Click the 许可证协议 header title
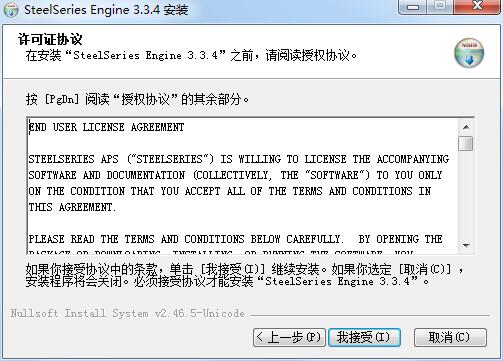 pyautogui.click(x=50, y=39)
